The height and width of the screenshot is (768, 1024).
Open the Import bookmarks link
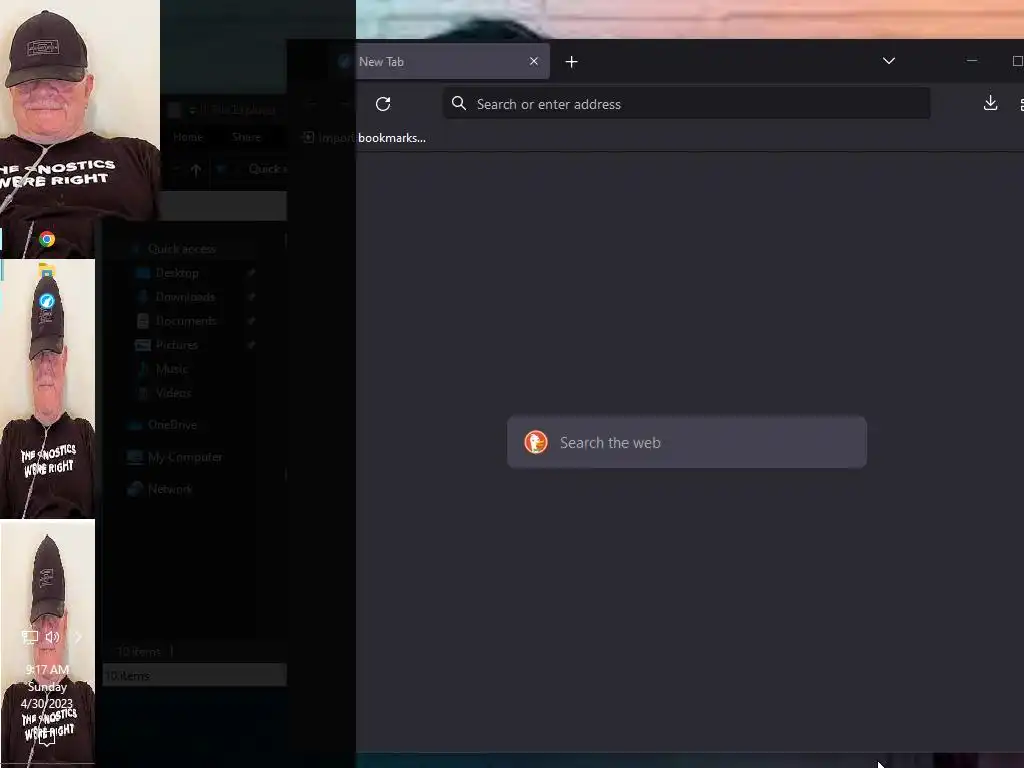click(364, 138)
